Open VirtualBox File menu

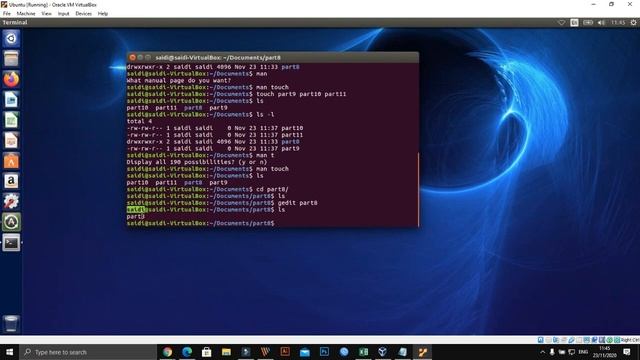point(7,13)
